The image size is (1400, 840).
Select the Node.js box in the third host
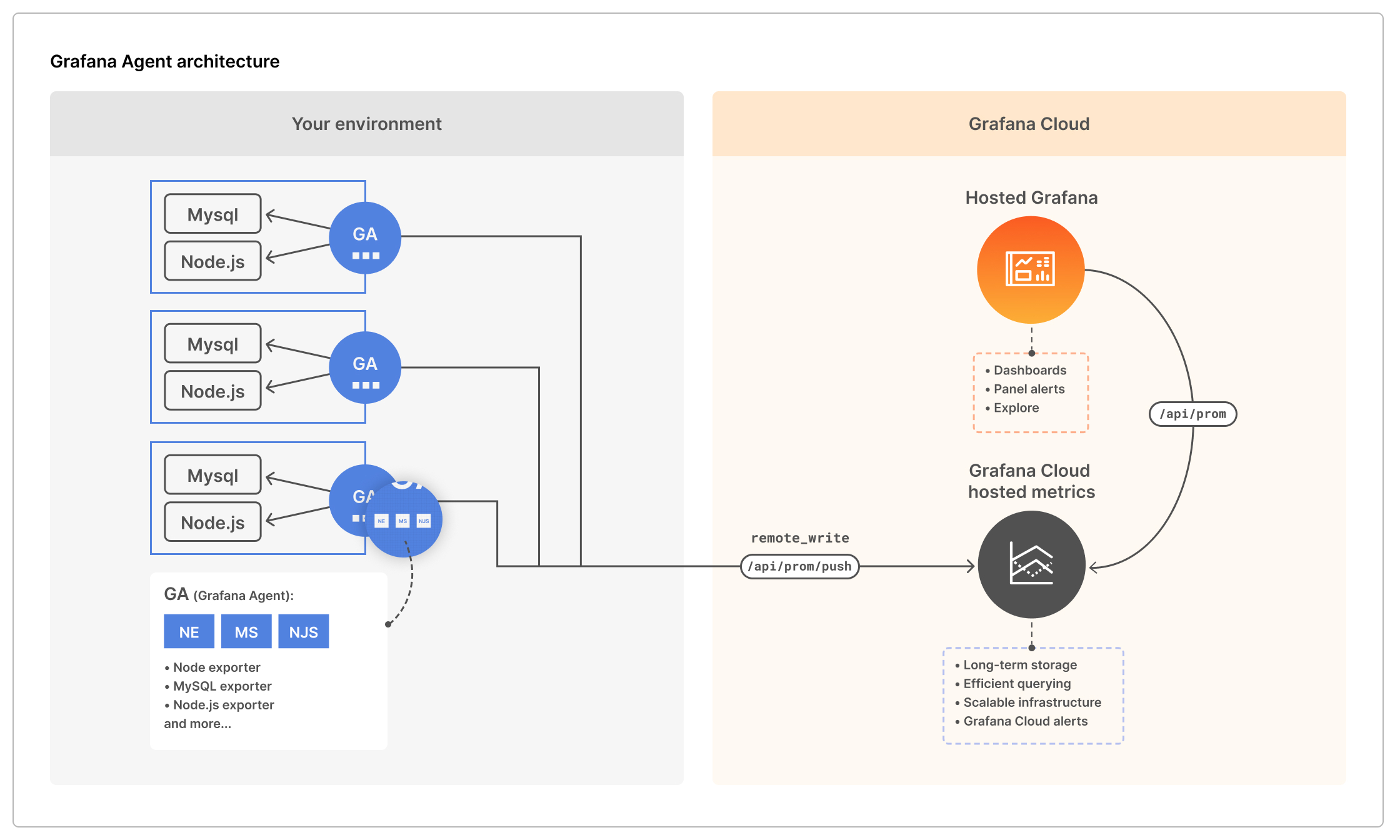point(212,522)
